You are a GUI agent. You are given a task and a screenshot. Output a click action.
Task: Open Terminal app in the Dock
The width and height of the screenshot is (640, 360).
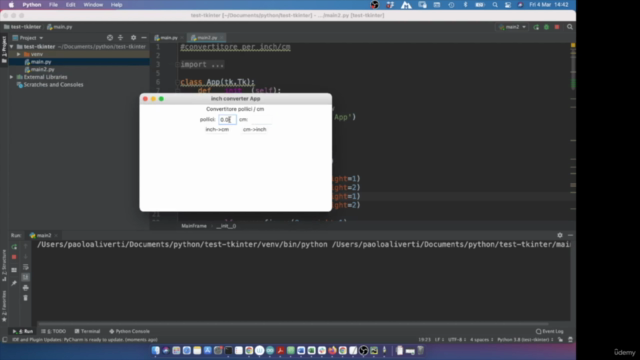228,350
